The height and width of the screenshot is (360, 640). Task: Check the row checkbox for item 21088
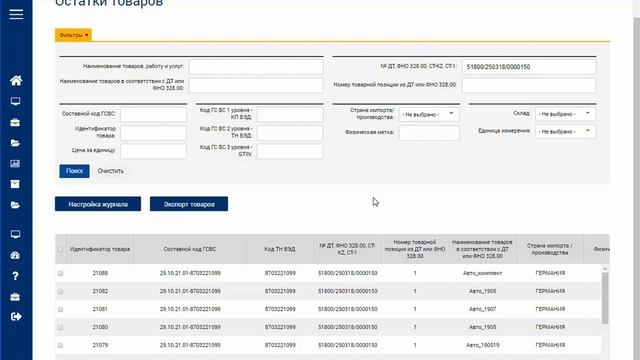point(60,273)
